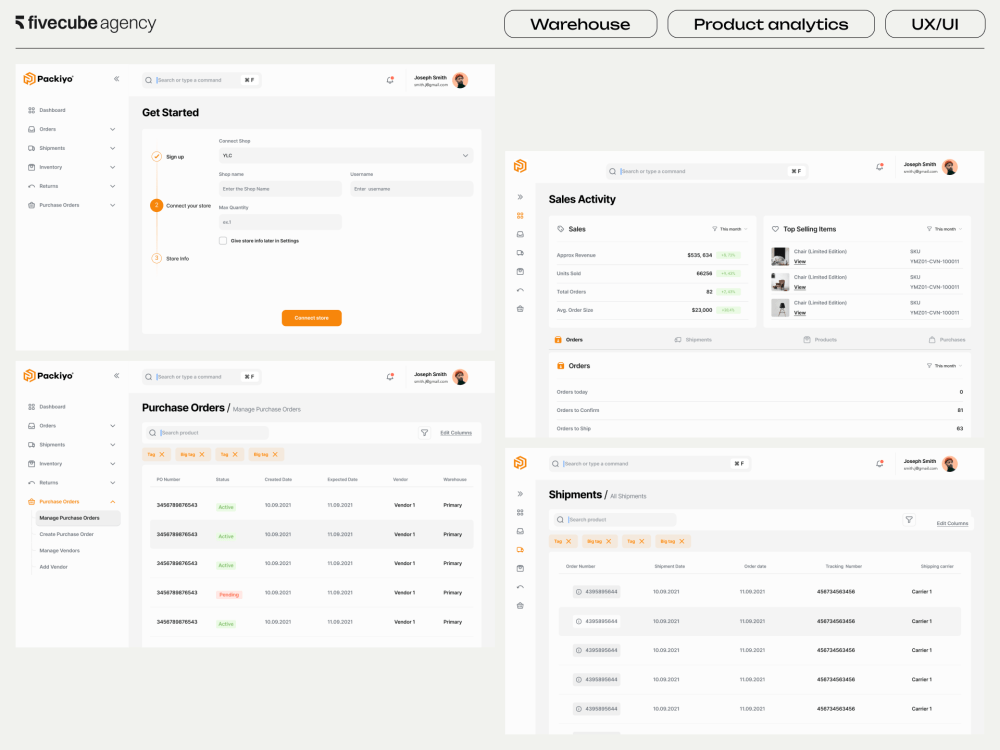Open shipments truck icon in Shipments panel sidebar

point(520,550)
